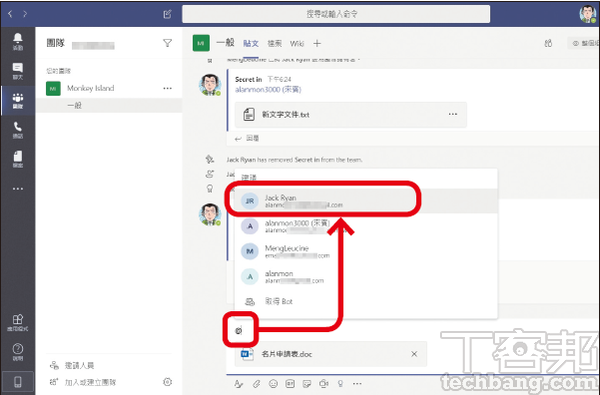Screen dimensions: 600x395
Task: Open more options for Monkey Island team
Action: [x=167, y=88]
